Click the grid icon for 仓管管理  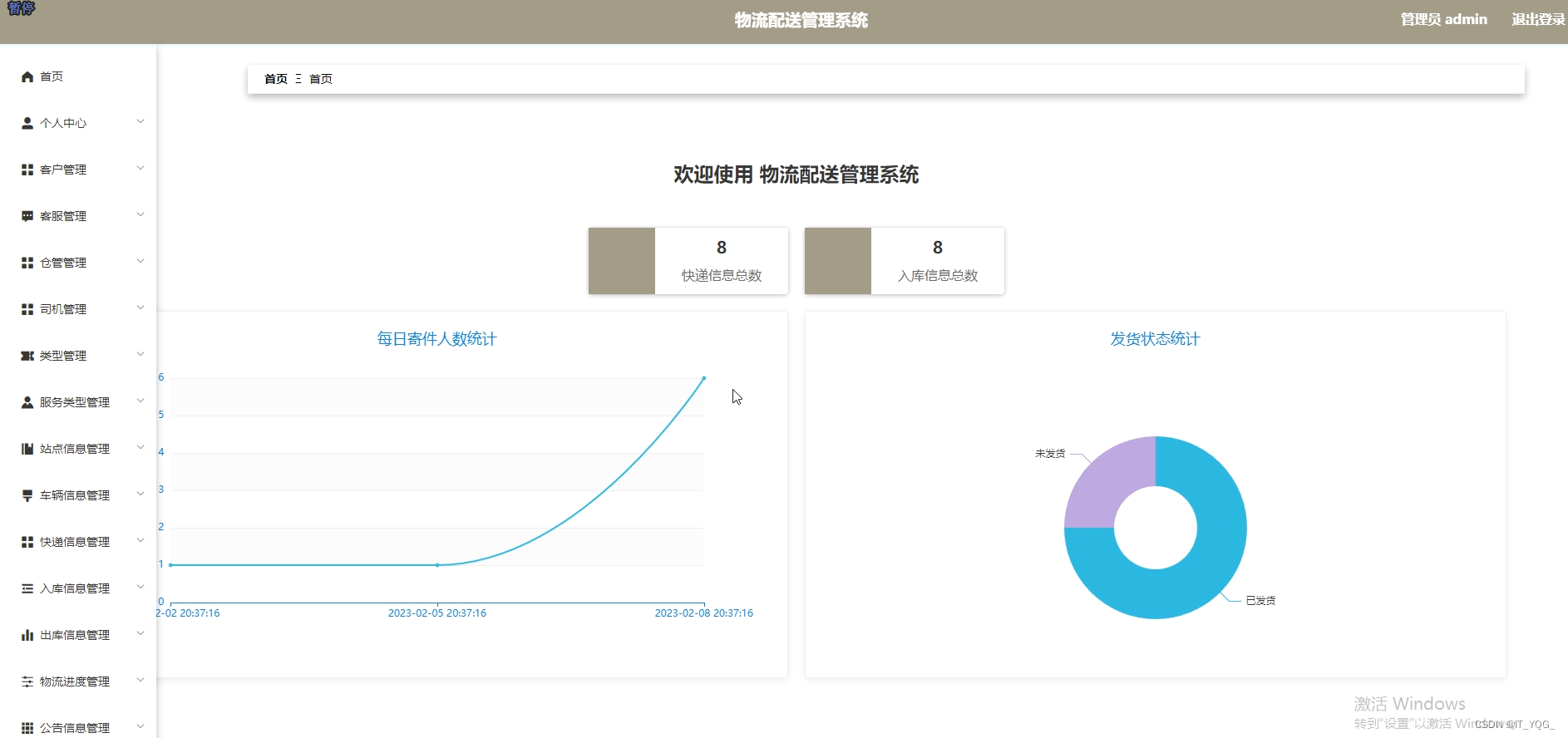point(27,263)
